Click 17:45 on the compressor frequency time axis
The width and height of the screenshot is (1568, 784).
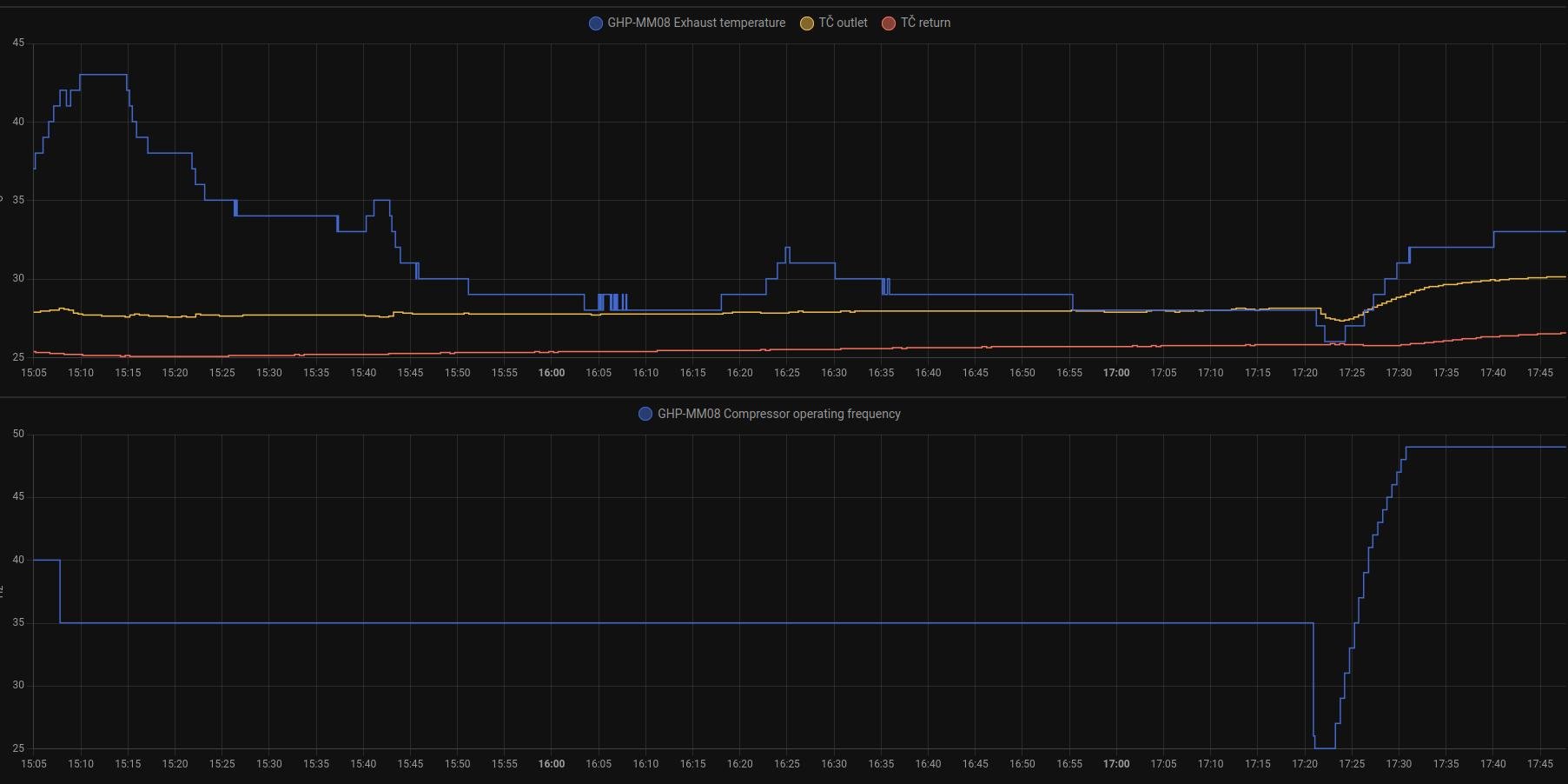1540,764
